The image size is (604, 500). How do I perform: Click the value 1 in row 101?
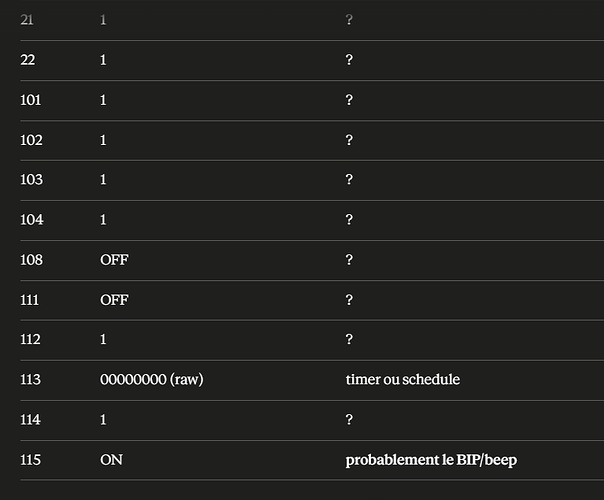pos(103,100)
